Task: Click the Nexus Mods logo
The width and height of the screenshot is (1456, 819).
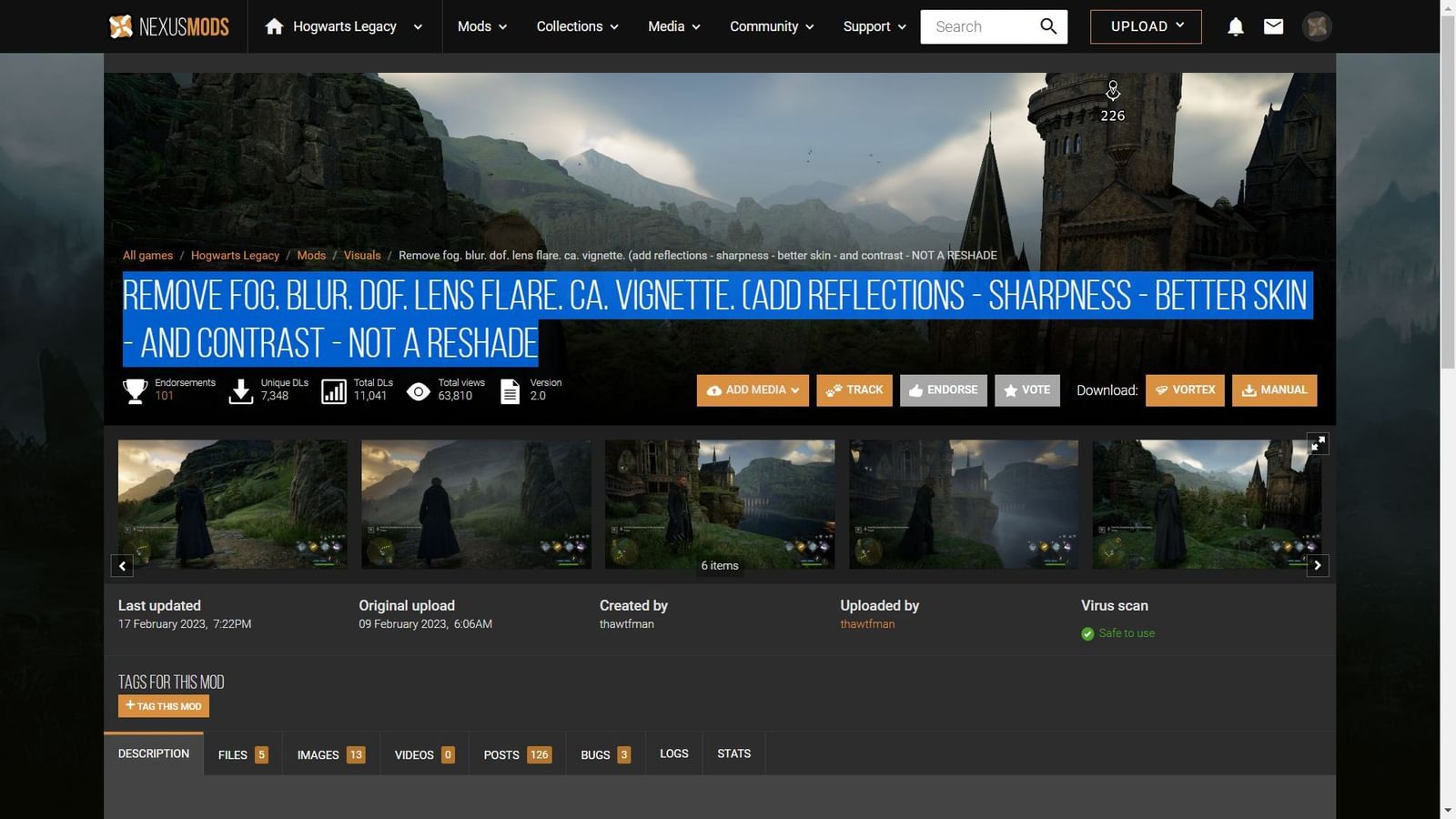Action: (x=169, y=26)
